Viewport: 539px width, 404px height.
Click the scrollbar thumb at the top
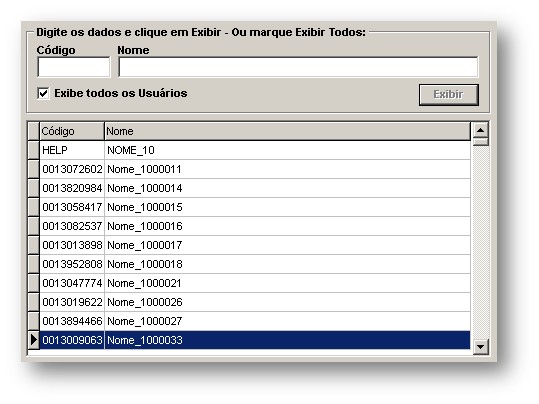[480, 142]
